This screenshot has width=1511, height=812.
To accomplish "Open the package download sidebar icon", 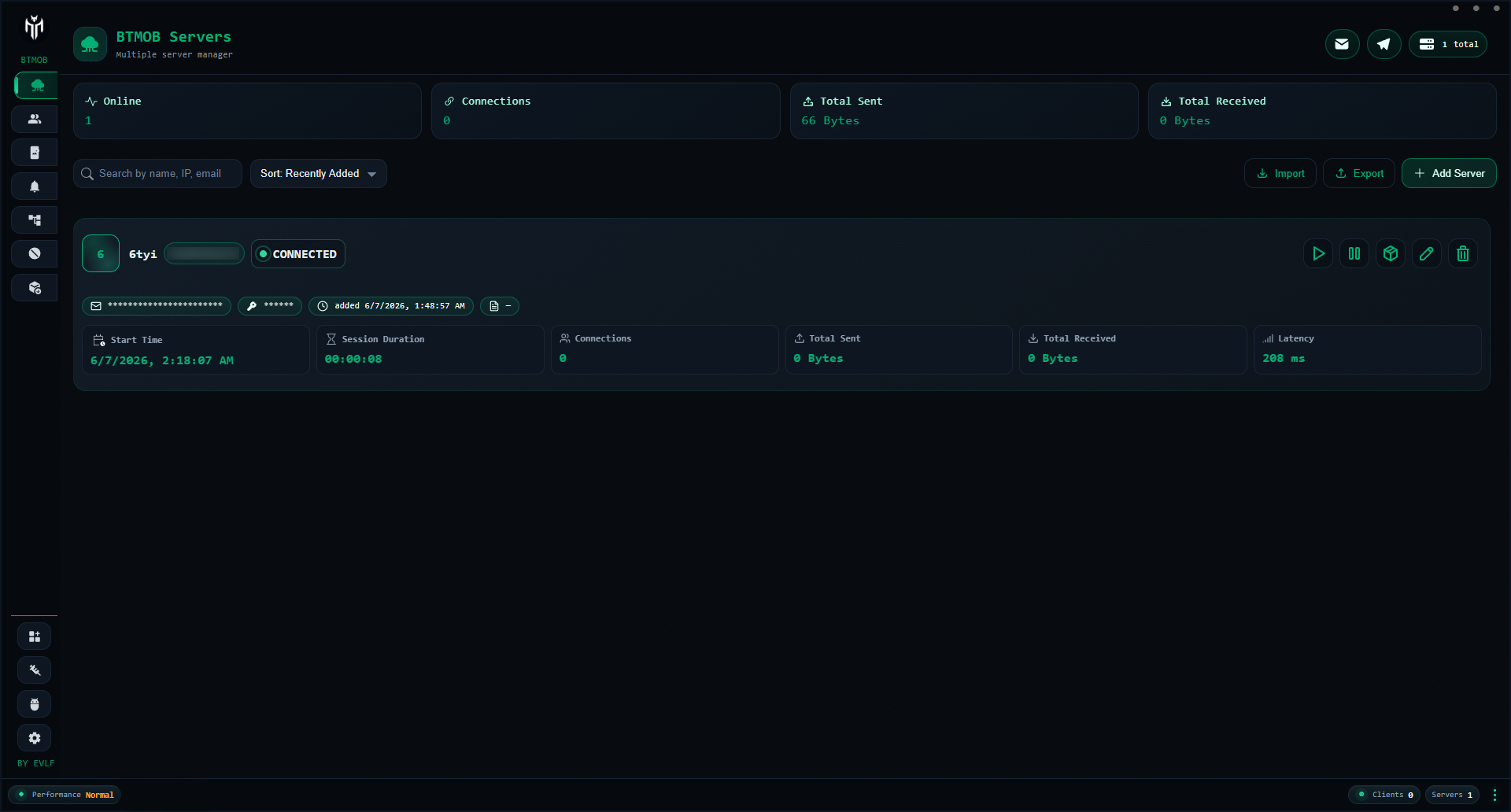I will pos(35,288).
